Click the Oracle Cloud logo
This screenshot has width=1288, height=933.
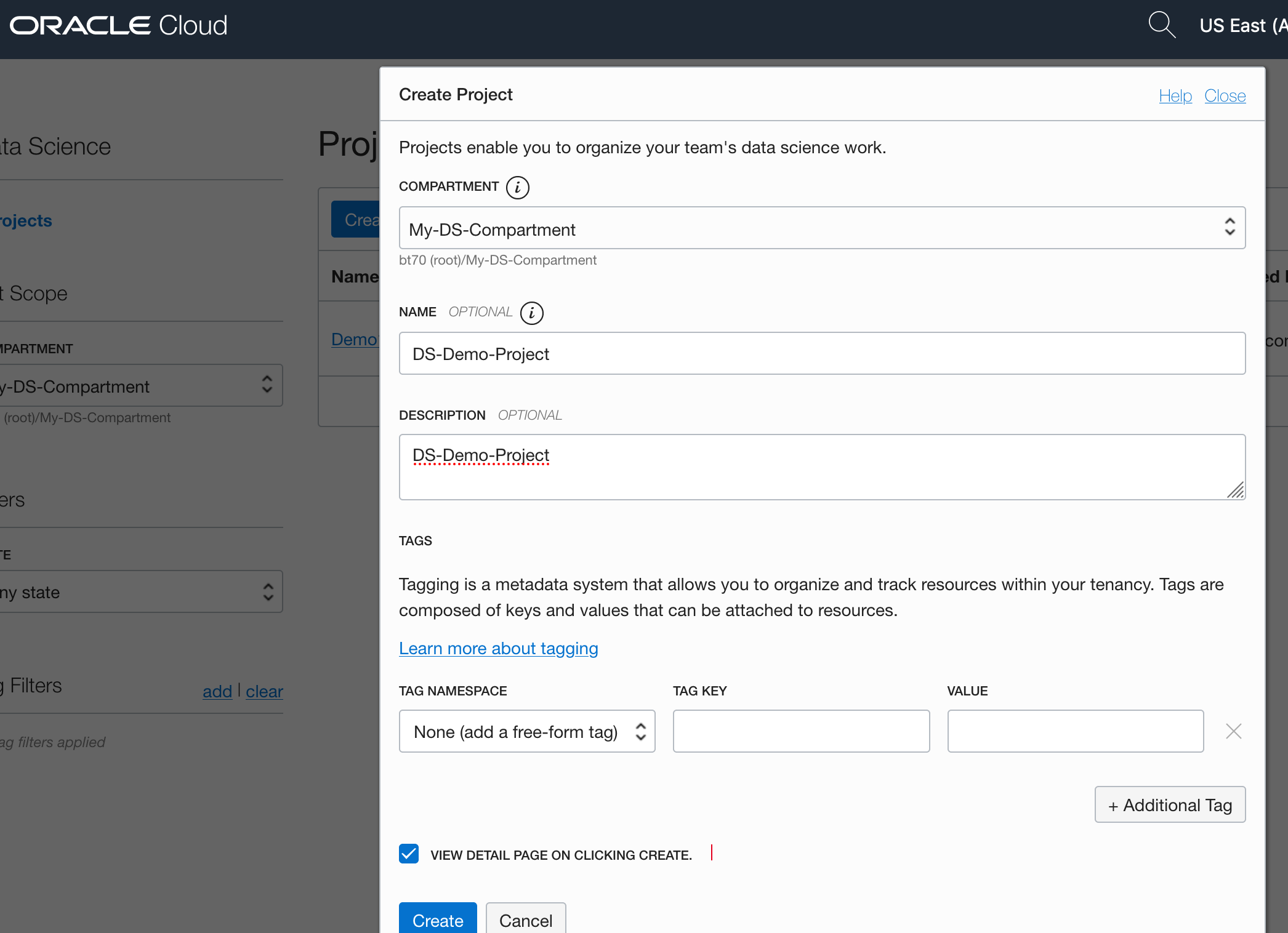(119, 25)
